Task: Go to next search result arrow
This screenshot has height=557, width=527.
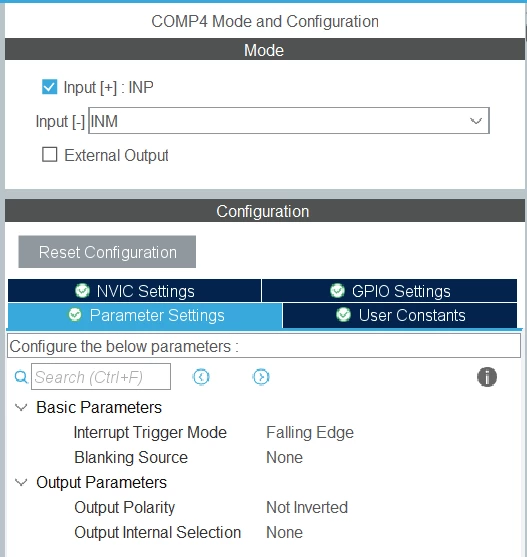Action: coord(261,377)
